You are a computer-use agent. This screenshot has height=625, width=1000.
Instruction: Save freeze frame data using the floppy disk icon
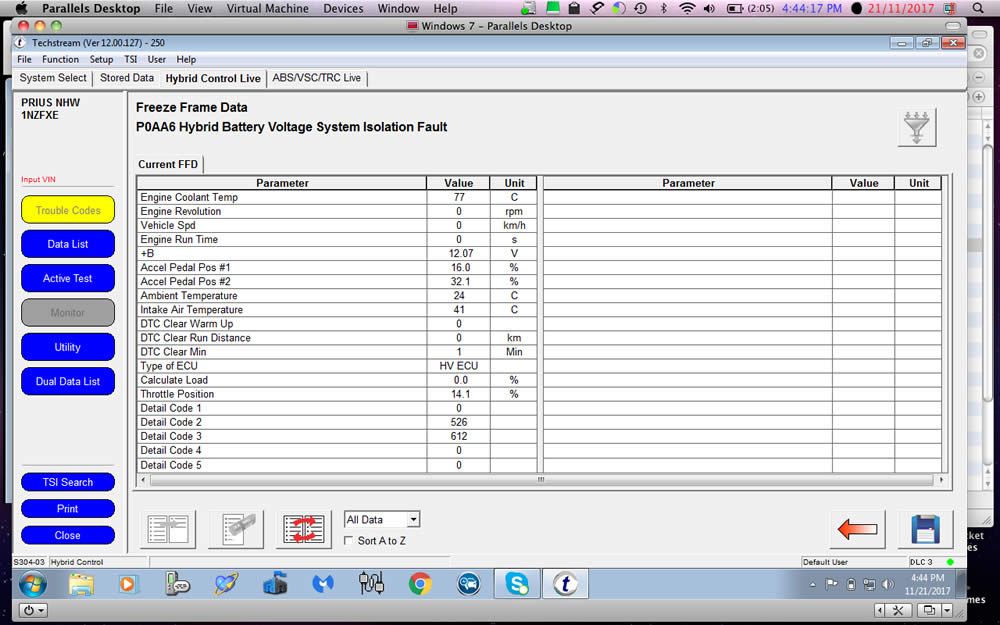click(x=925, y=528)
